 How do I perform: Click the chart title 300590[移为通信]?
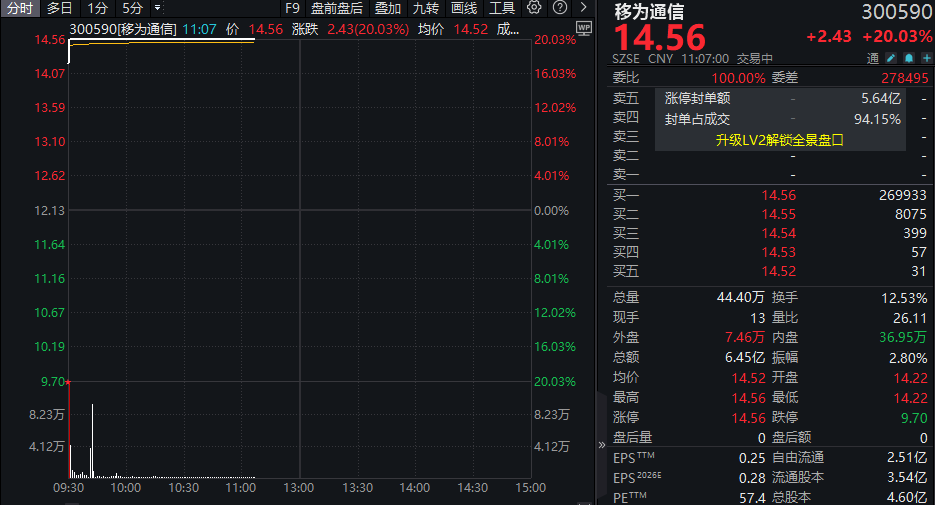(x=123, y=29)
